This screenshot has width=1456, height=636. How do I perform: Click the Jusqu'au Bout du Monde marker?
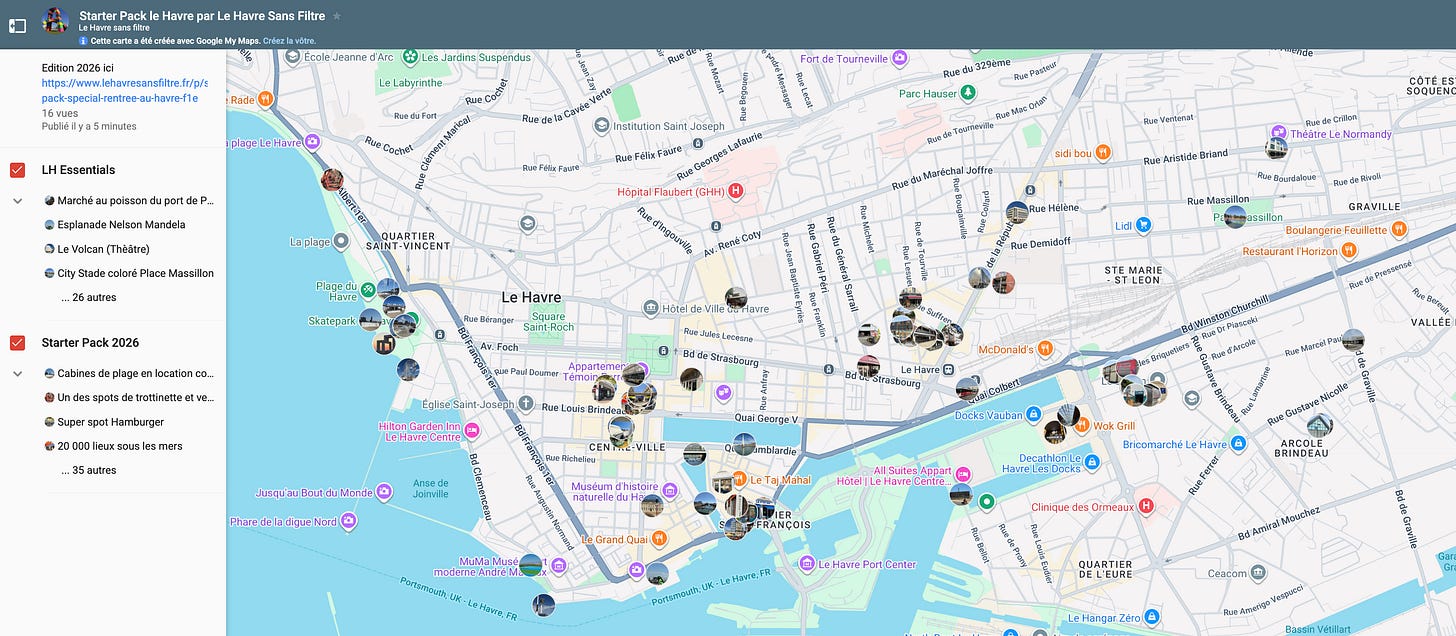click(383, 492)
